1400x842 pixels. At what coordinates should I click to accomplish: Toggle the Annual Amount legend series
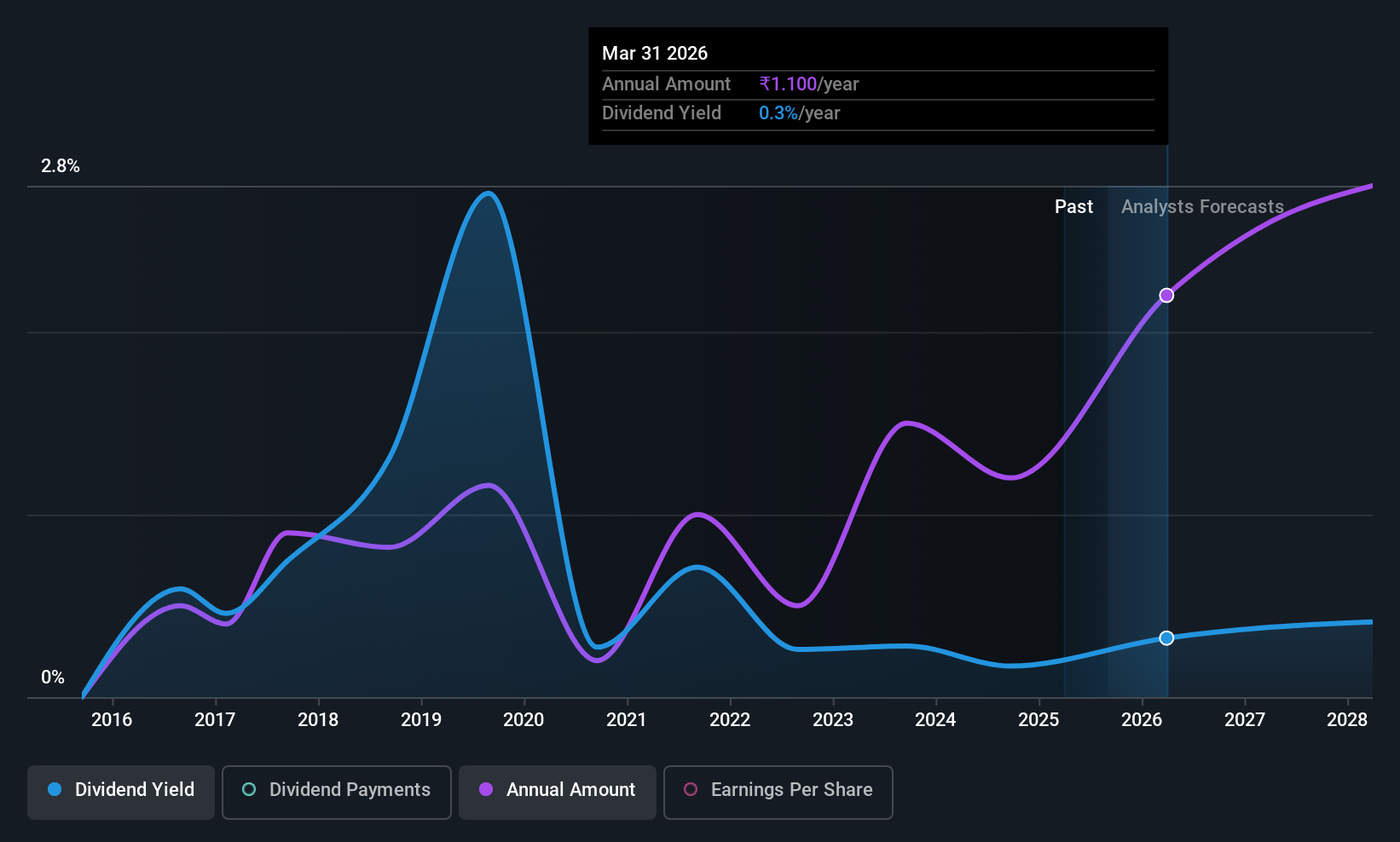point(558,792)
